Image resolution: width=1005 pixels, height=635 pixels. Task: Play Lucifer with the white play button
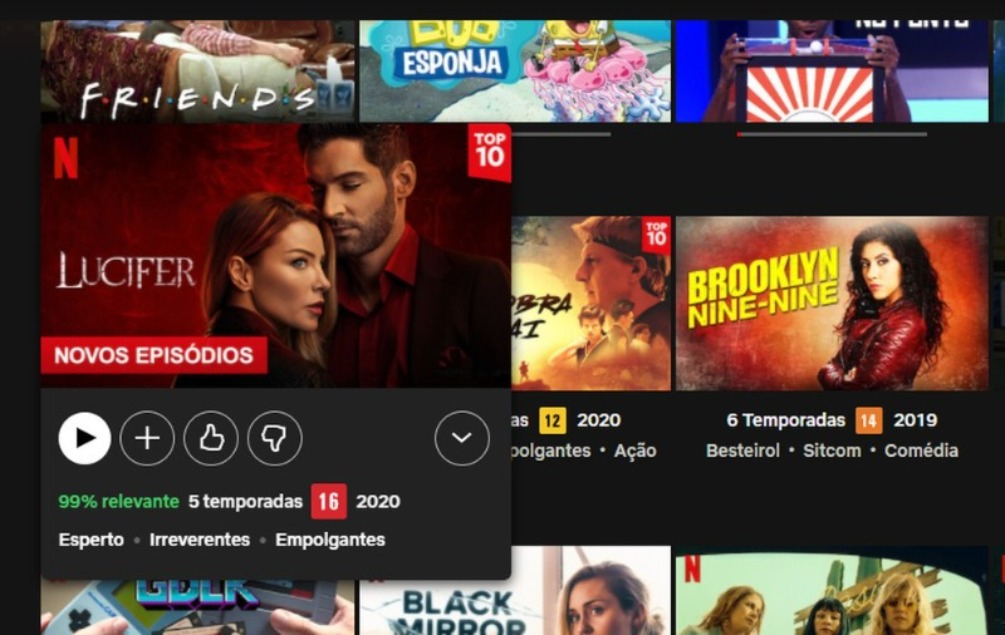[85, 438]
